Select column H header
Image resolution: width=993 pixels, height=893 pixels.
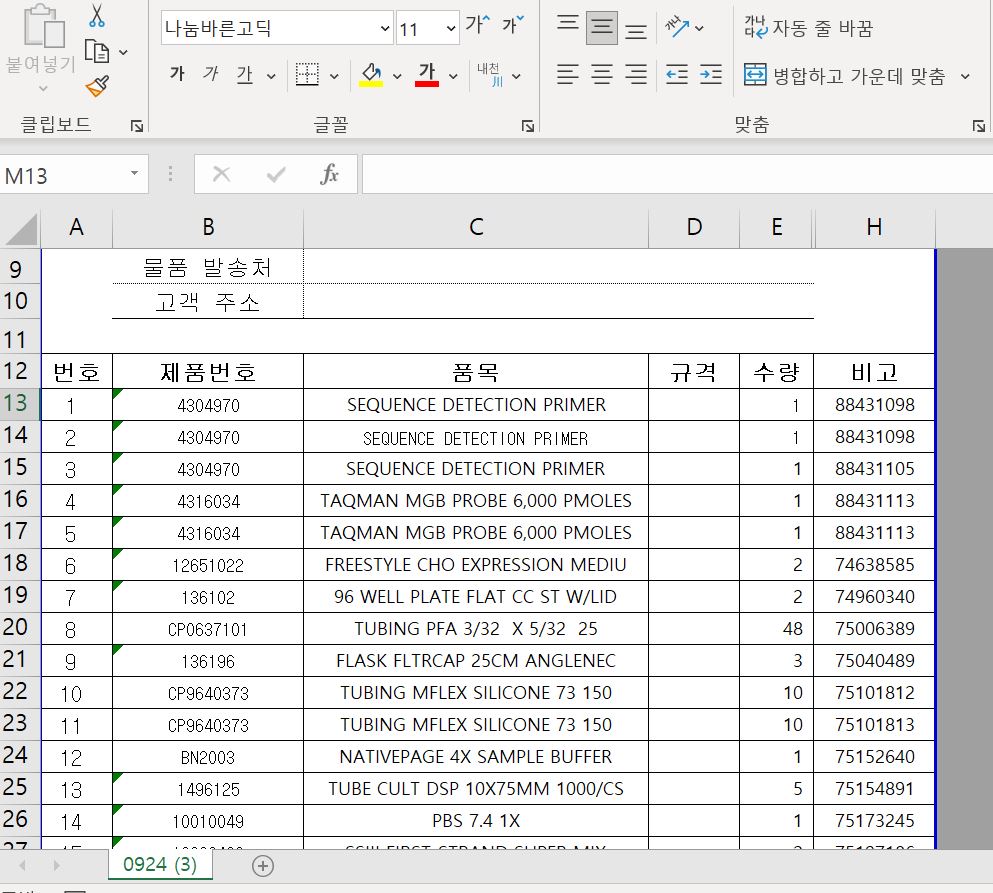click(875, 227)
